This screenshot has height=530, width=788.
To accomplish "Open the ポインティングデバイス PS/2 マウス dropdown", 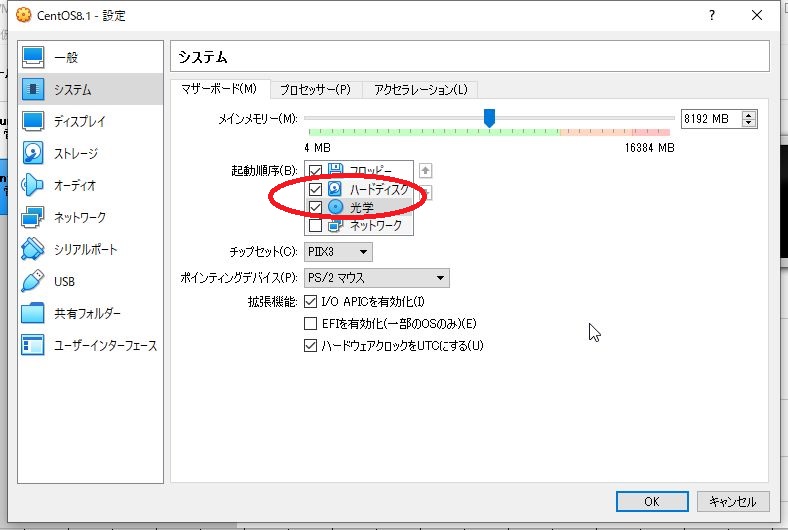I will pos(377,278).
